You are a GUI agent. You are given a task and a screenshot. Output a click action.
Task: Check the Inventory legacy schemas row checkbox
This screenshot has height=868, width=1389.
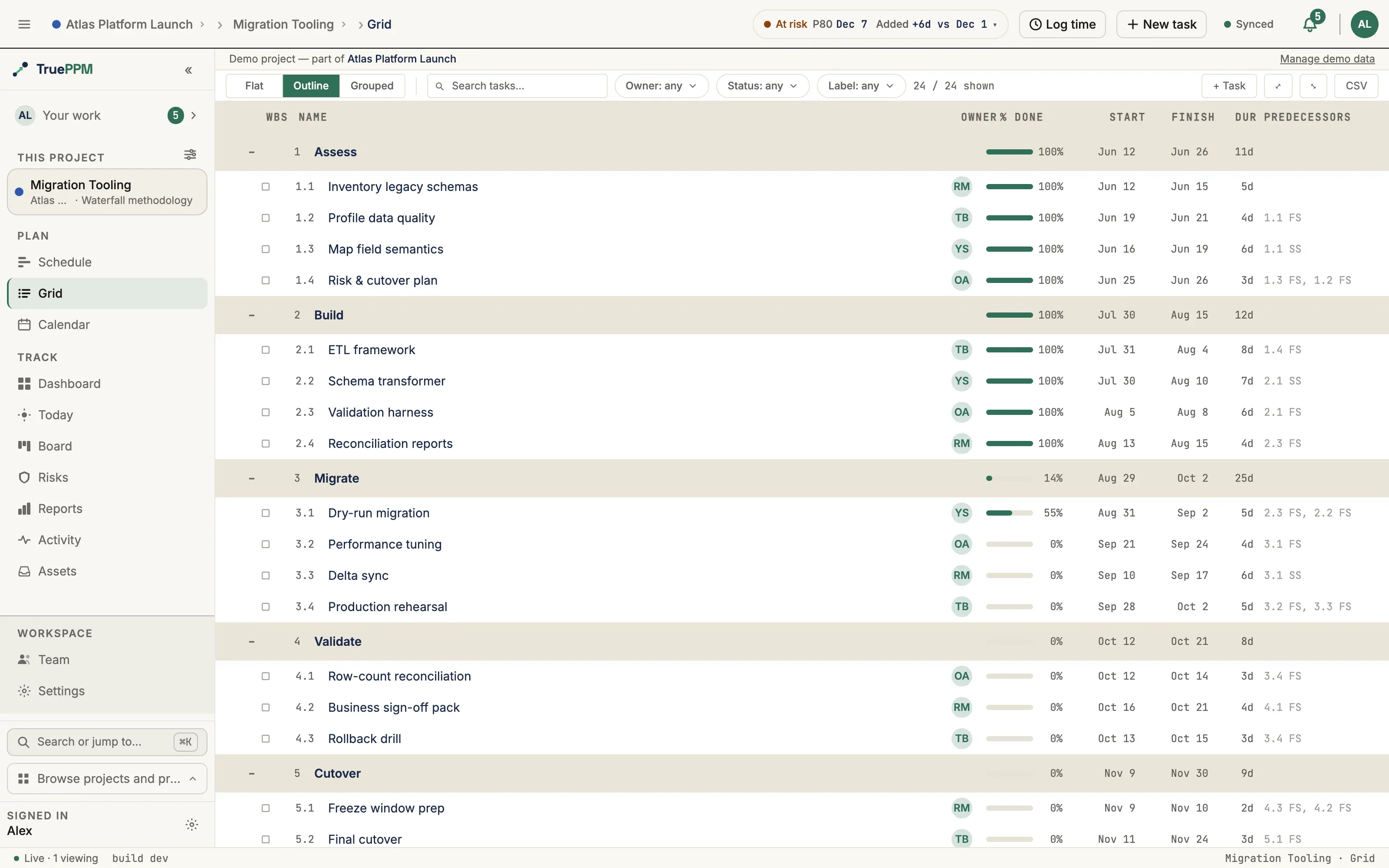click(x=266, y=187)
